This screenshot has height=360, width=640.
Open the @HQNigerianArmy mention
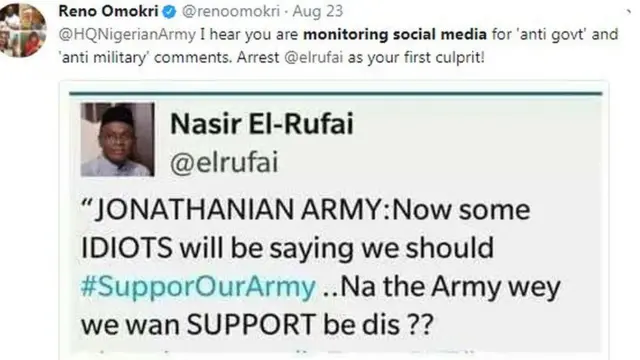point(127,35)
